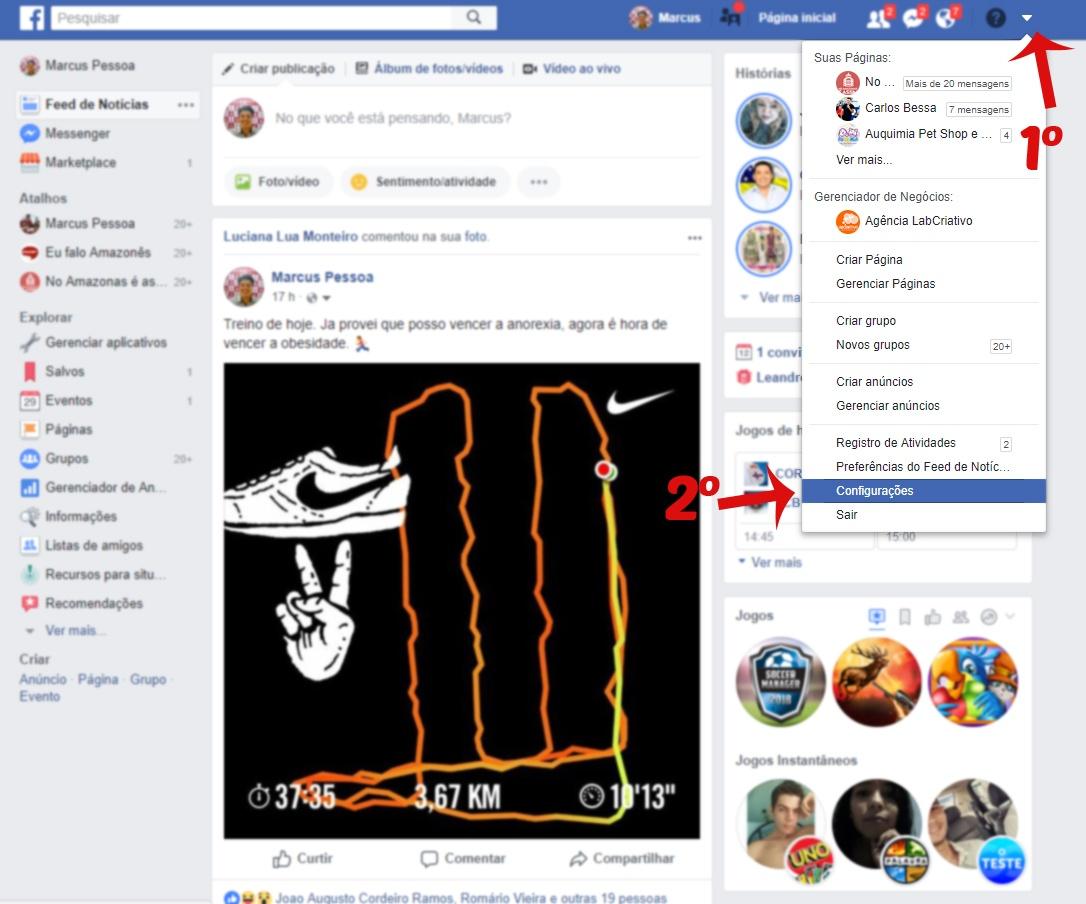Select Criar publicação tab
The width and height of the screenshot is (1086, 904).
pyautogui.click(x=278, y=69)
